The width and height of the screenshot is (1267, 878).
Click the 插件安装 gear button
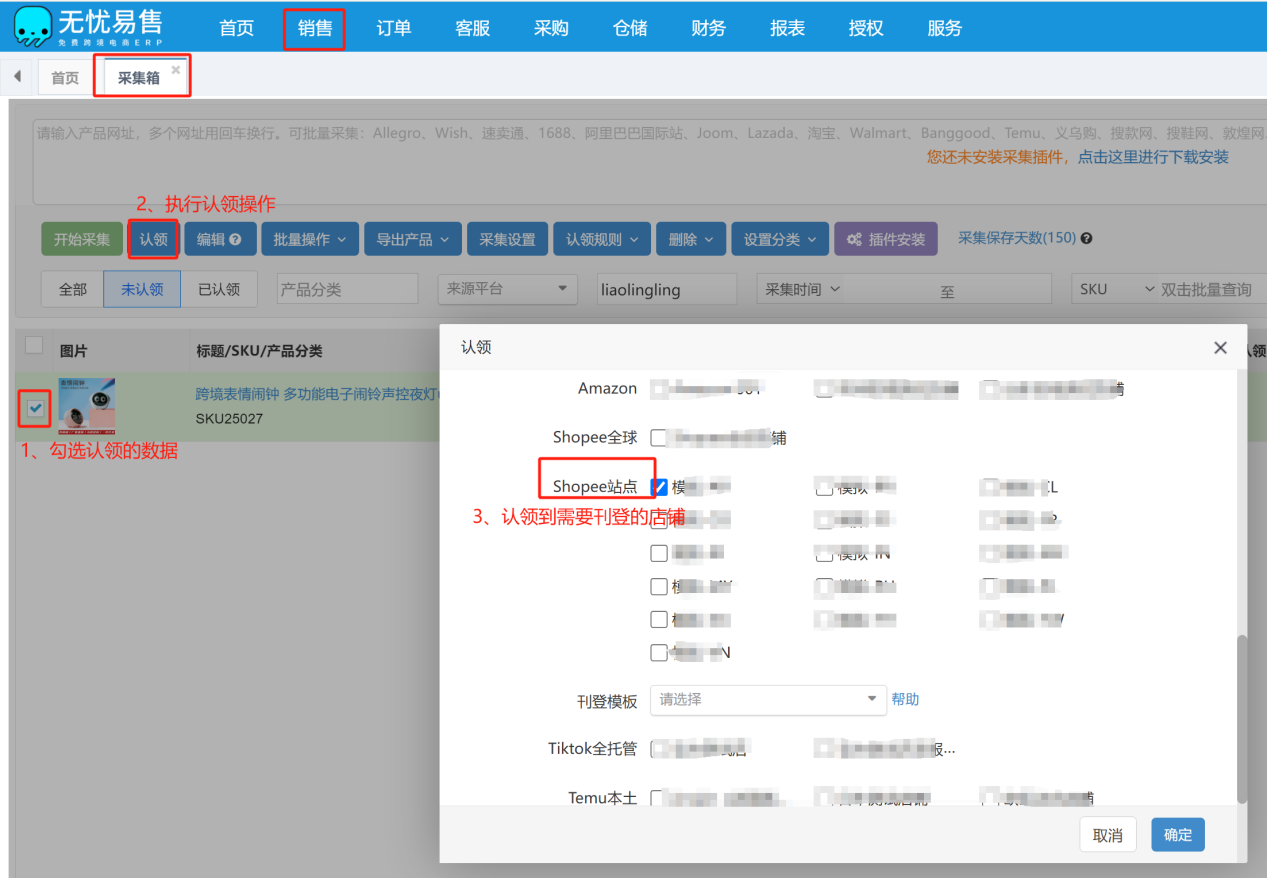(x=885, y=240)
